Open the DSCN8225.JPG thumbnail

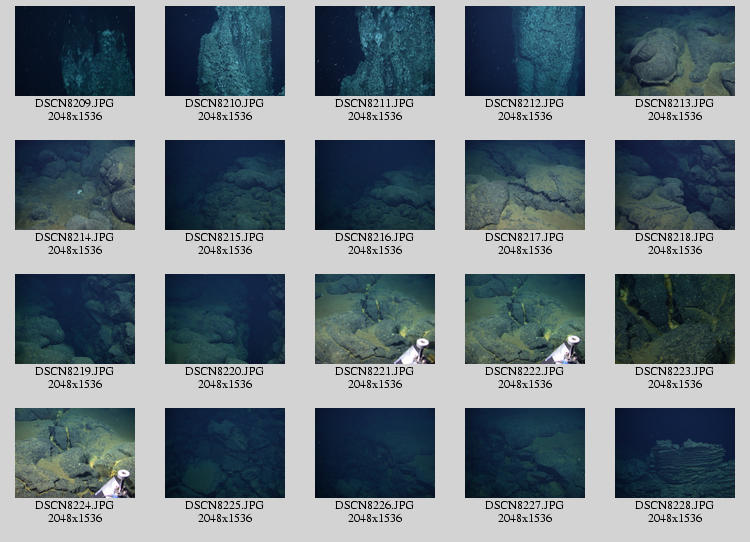coord(225,453)
